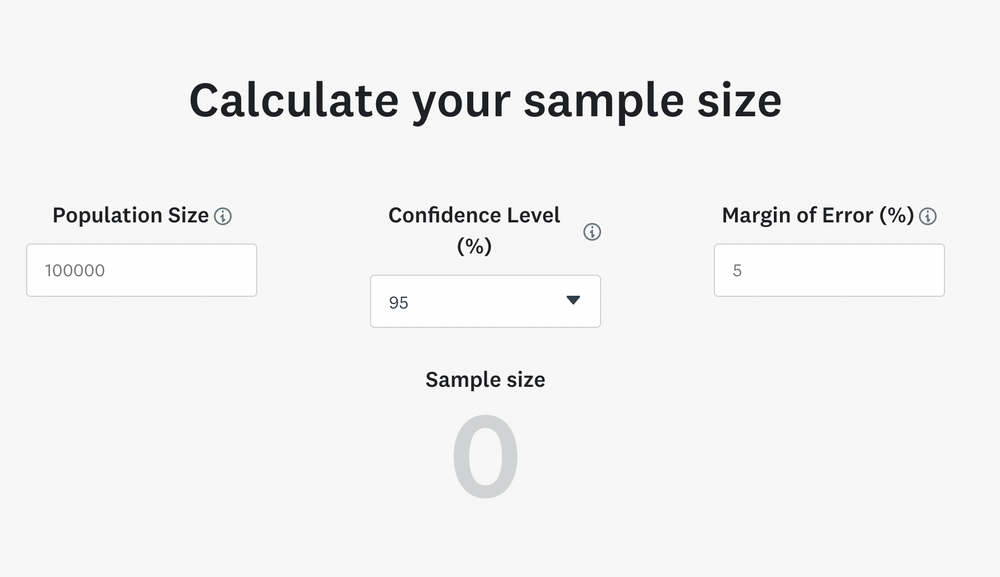Open the Confidence Level info tooltip icon

click(x=592, y=232)
